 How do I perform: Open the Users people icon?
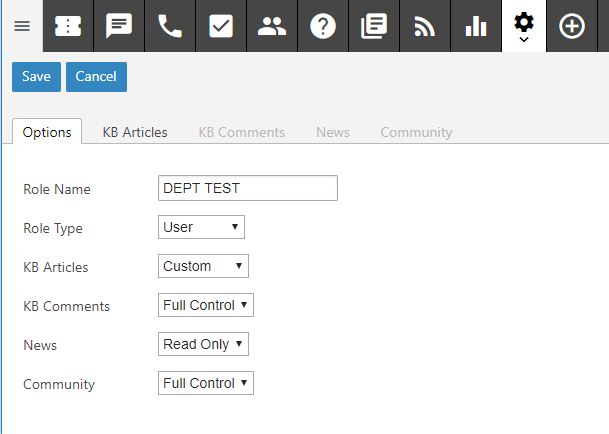point(271,27)
